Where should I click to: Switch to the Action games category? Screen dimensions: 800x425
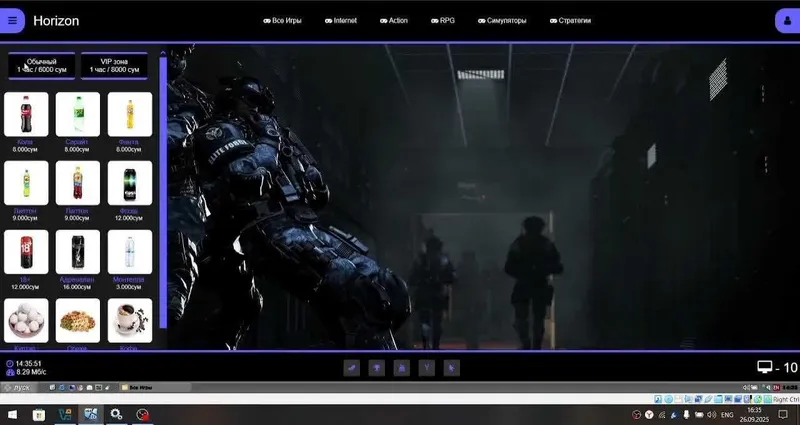[x=394, y=21]
